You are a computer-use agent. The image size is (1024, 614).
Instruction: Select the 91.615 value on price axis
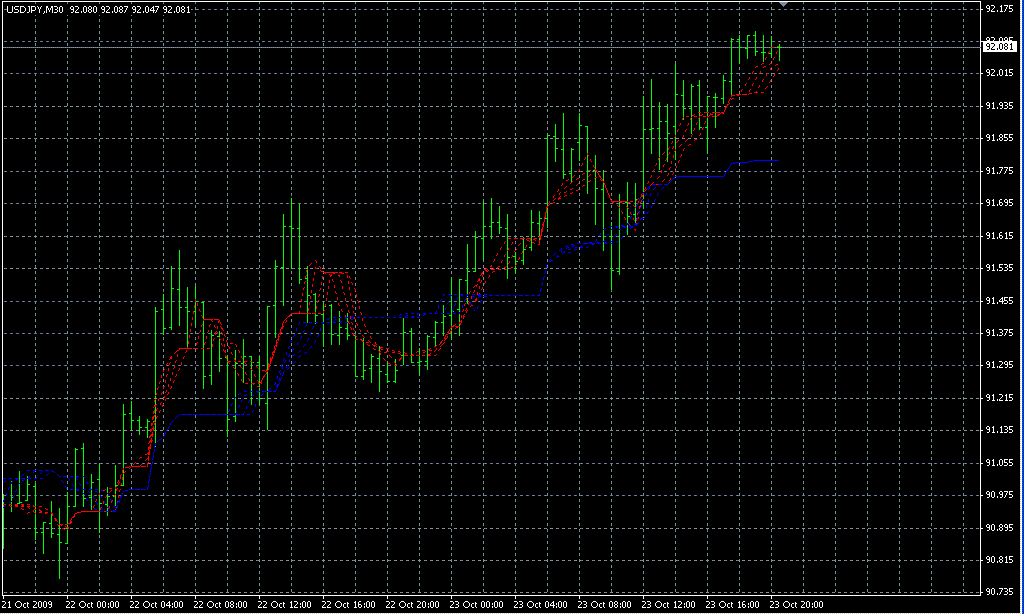pos(999,236)
